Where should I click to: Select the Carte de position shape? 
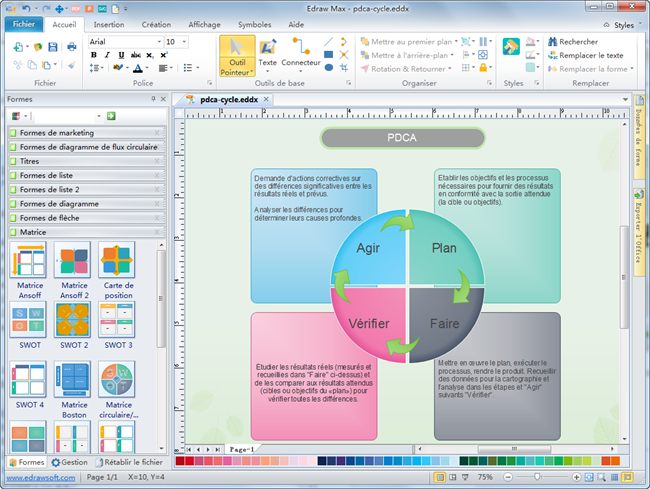coord(117,262)
